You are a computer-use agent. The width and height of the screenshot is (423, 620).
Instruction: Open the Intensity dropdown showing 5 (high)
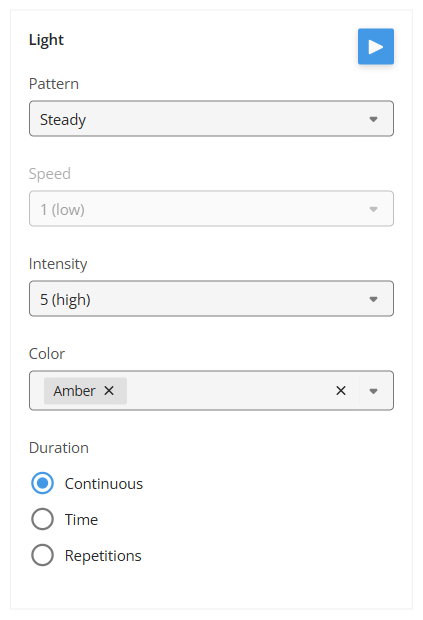click(x=212, y=299)
